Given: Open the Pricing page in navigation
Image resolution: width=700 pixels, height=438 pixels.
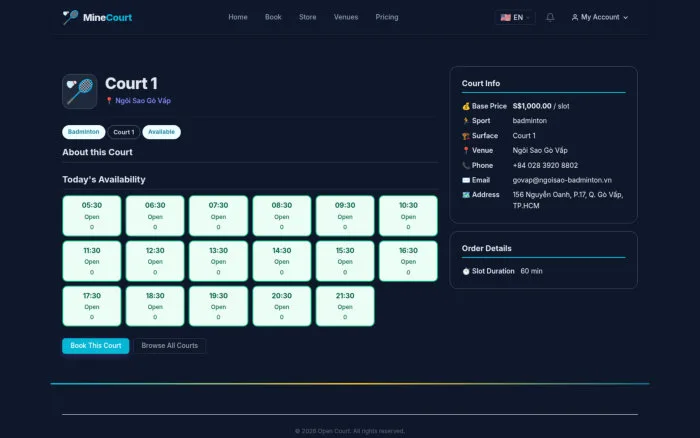Looking at the screenshot, I should 387,17.
